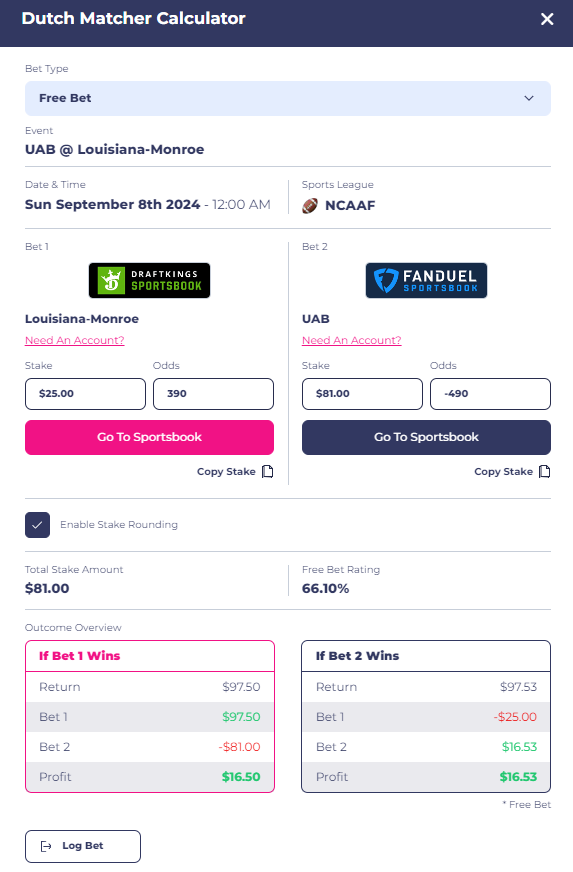Select the If Bet 1 Wins panel header
This screenshot has width=573, height=872.
(150, 656)
